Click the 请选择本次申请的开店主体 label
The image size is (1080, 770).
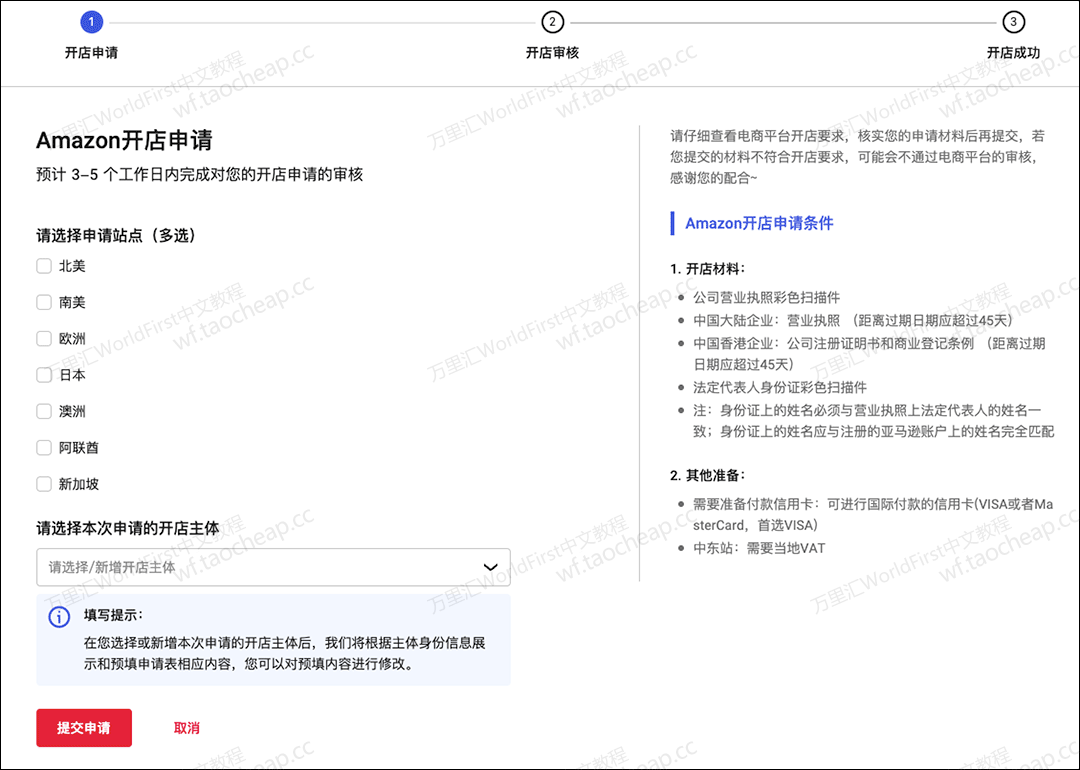pyautogui.click(x=128, y=528)
